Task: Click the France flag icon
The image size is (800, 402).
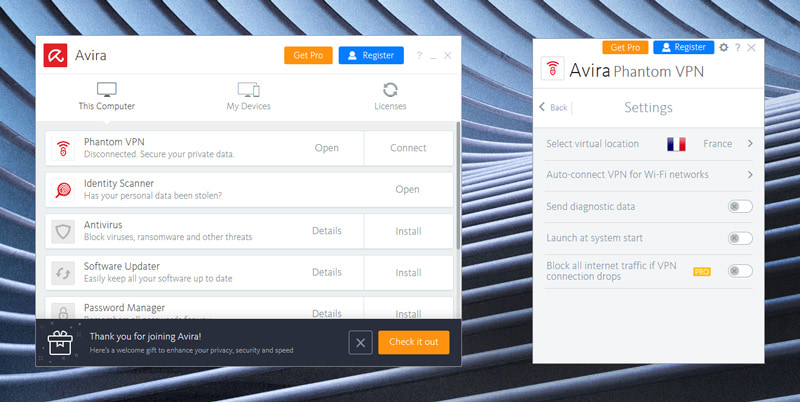Action: pyautogui.click(x=676, y=144)
